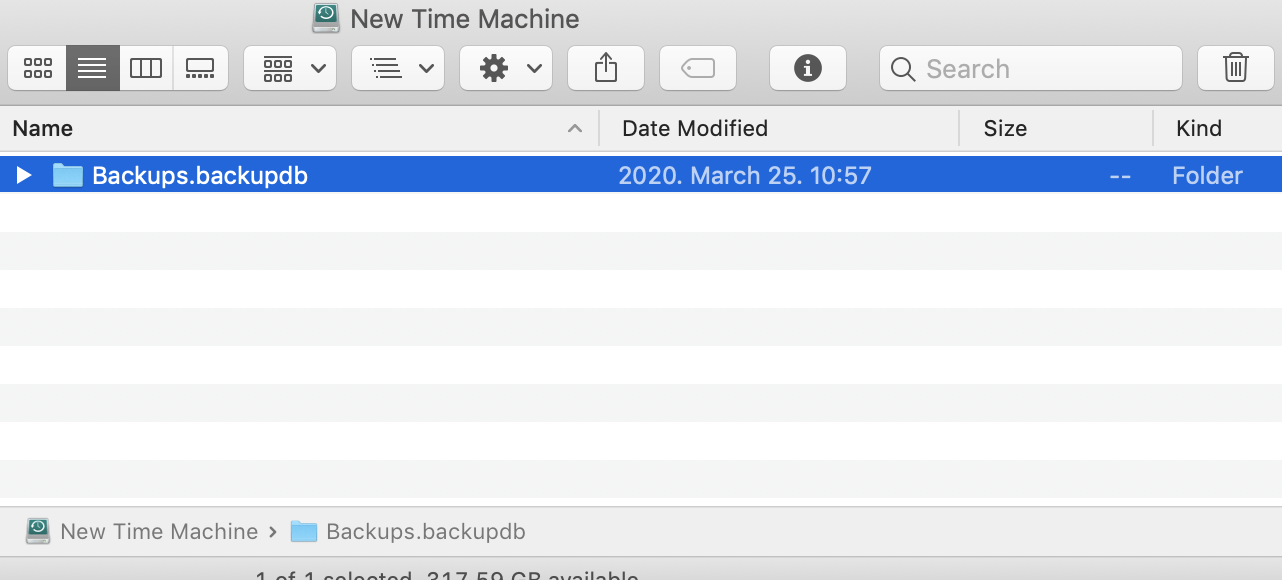Click the Share button

coord(606,68)
